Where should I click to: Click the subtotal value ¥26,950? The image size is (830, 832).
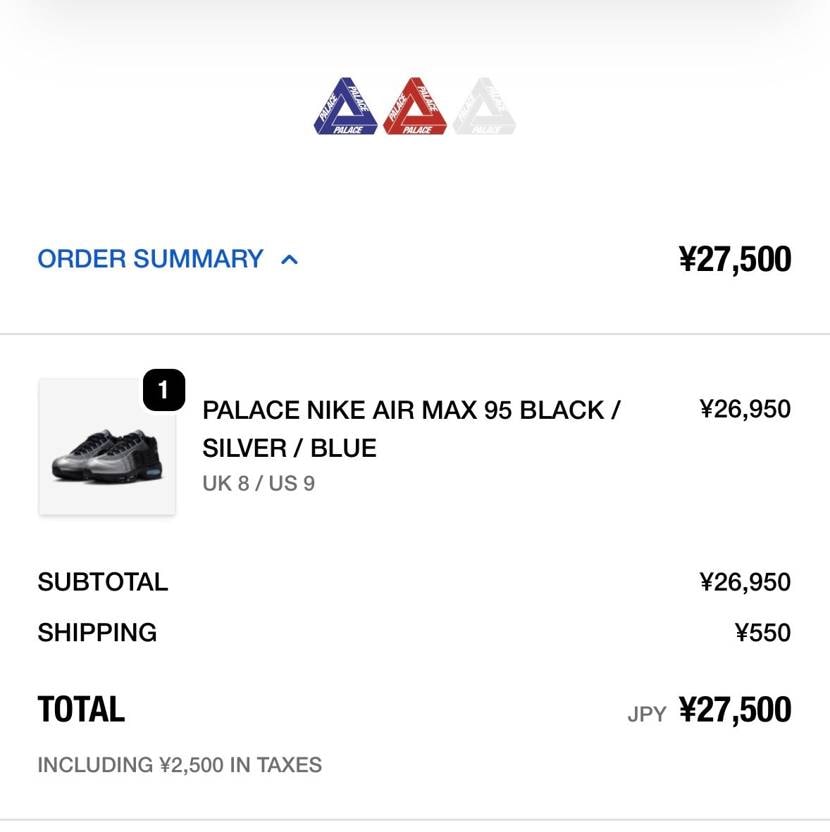pos(745,582)
